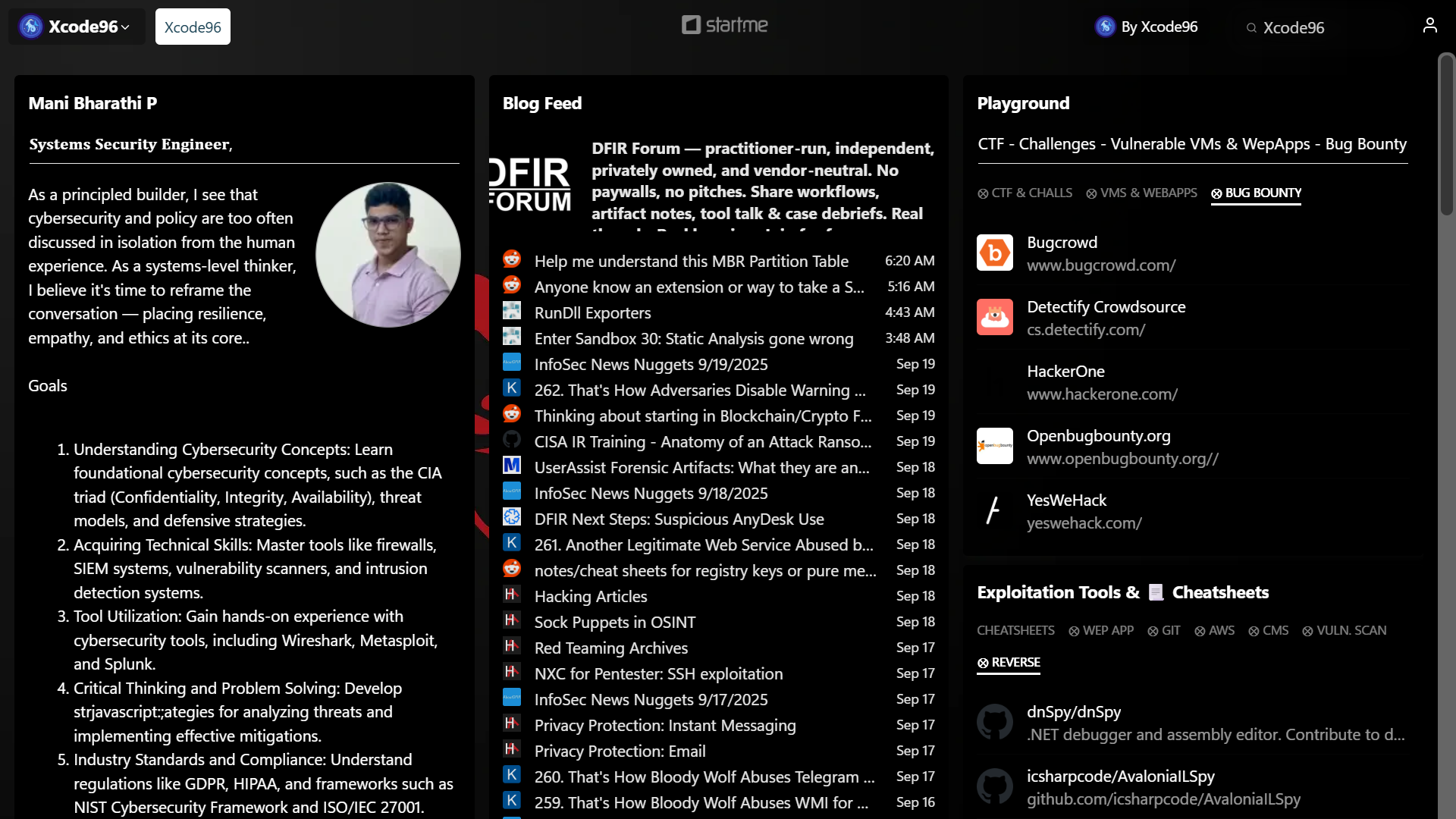Open the Xcode96 page tab button
The width and height of the screenshot is (1456, 819).
[x=193, y=27]
